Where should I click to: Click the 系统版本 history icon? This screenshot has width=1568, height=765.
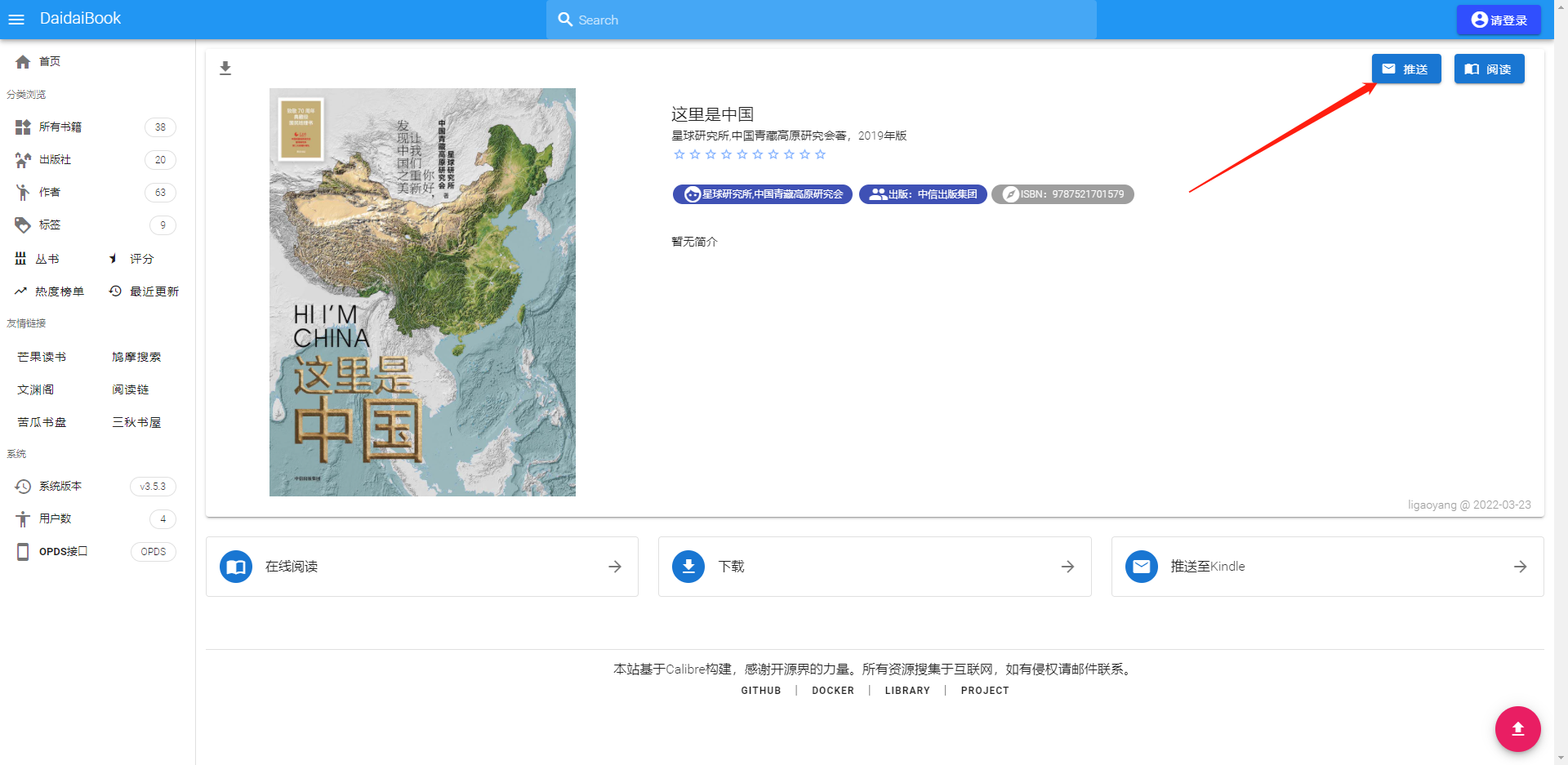(x=23, y=486)
